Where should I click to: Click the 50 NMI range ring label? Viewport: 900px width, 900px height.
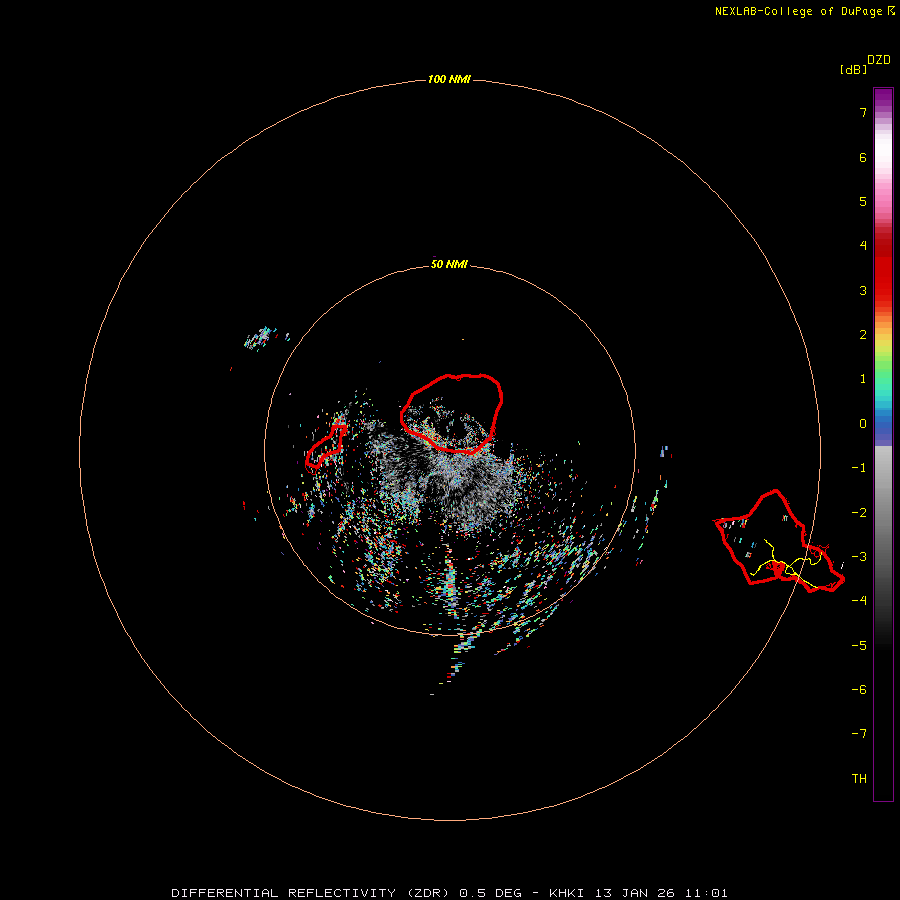point(449,264)
